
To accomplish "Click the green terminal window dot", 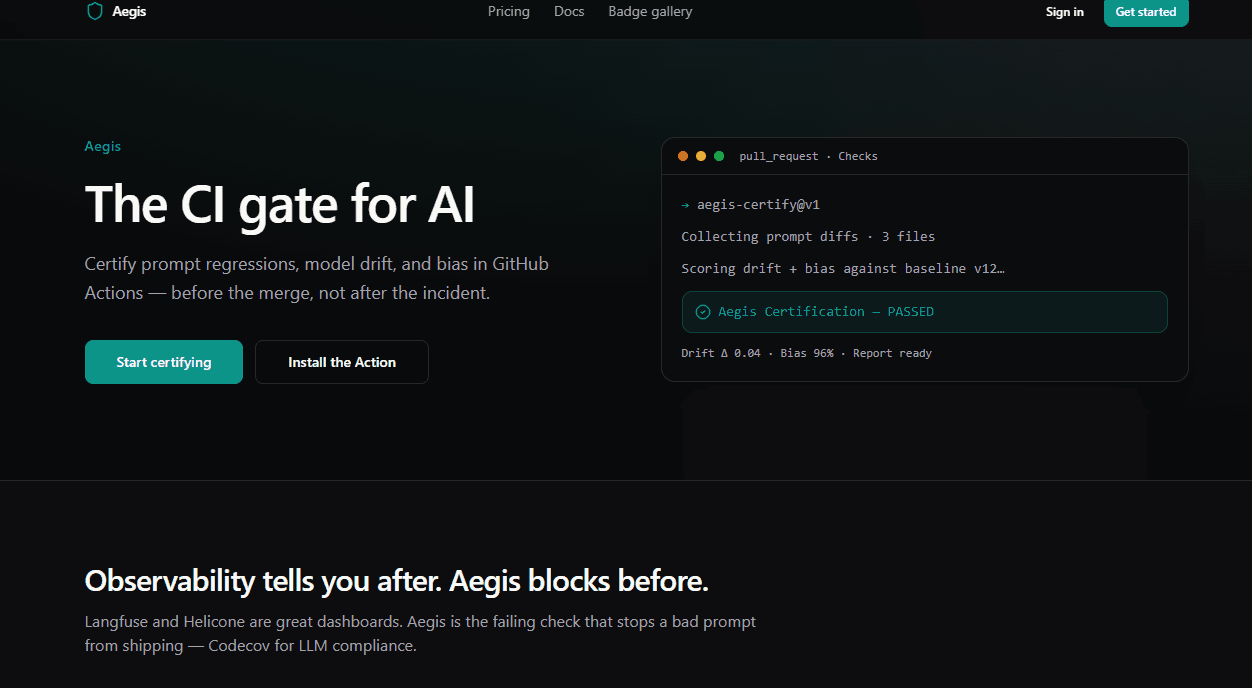I will click(719, 156).
